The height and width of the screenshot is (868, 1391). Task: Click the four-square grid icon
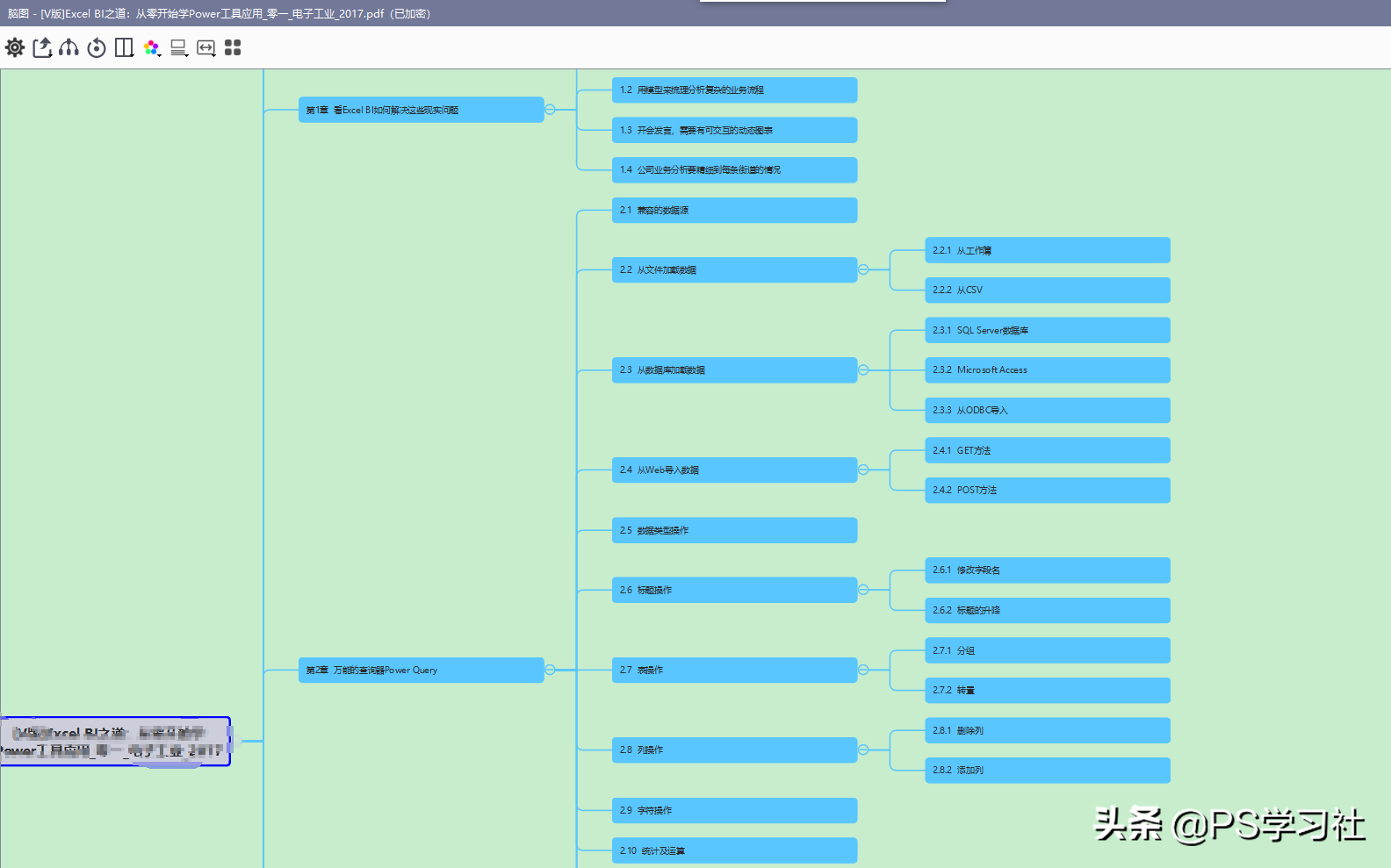click(233, 47)
